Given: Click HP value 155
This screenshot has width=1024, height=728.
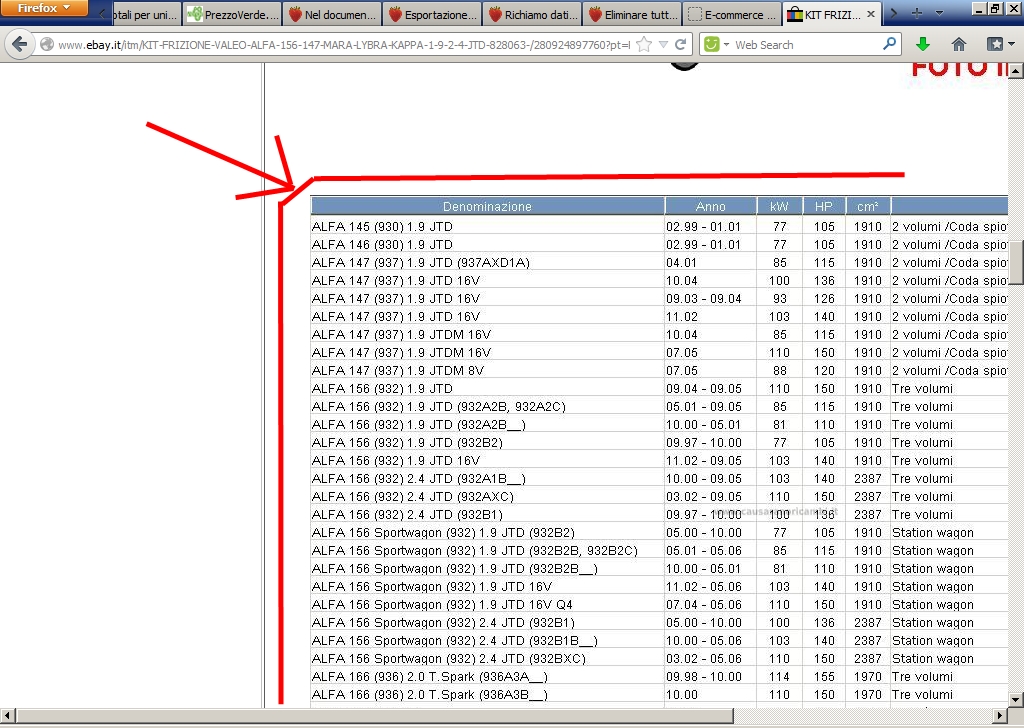Looking at the screenshot, I should pyautogui.click(x=824, y=677).
